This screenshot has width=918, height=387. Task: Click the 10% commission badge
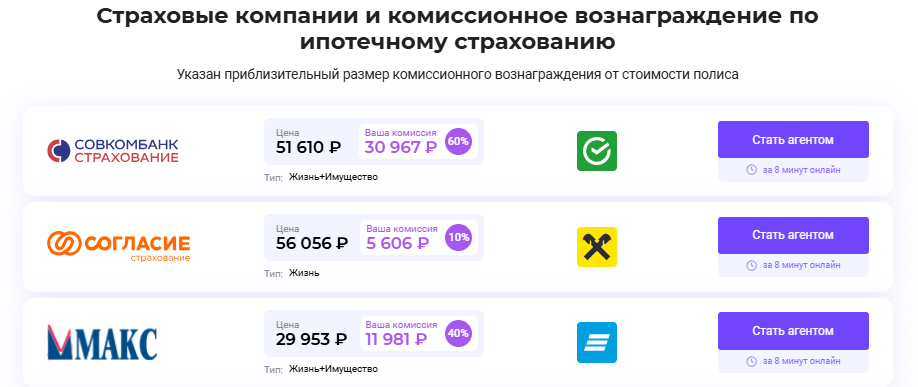(458, 237)
